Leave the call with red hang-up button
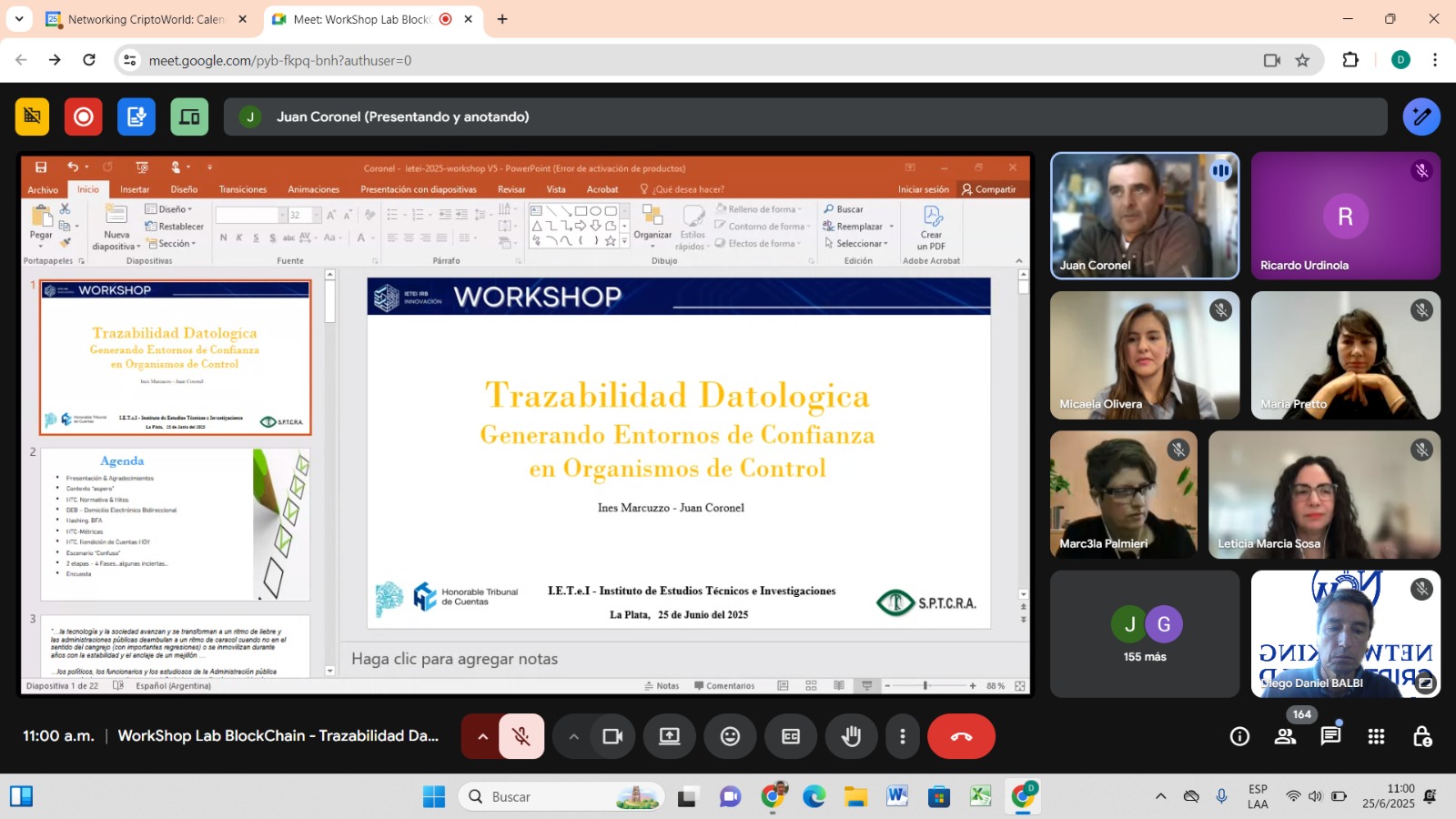Image resolution: width=1456 pixels, height=819 pixels. pos(961,736)
